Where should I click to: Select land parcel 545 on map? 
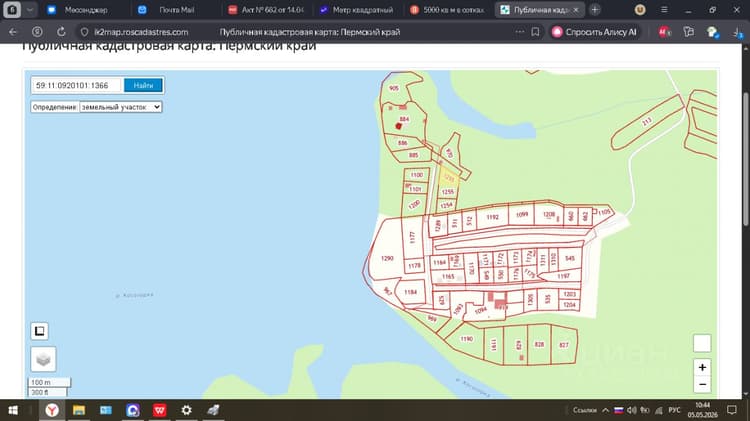570,258
